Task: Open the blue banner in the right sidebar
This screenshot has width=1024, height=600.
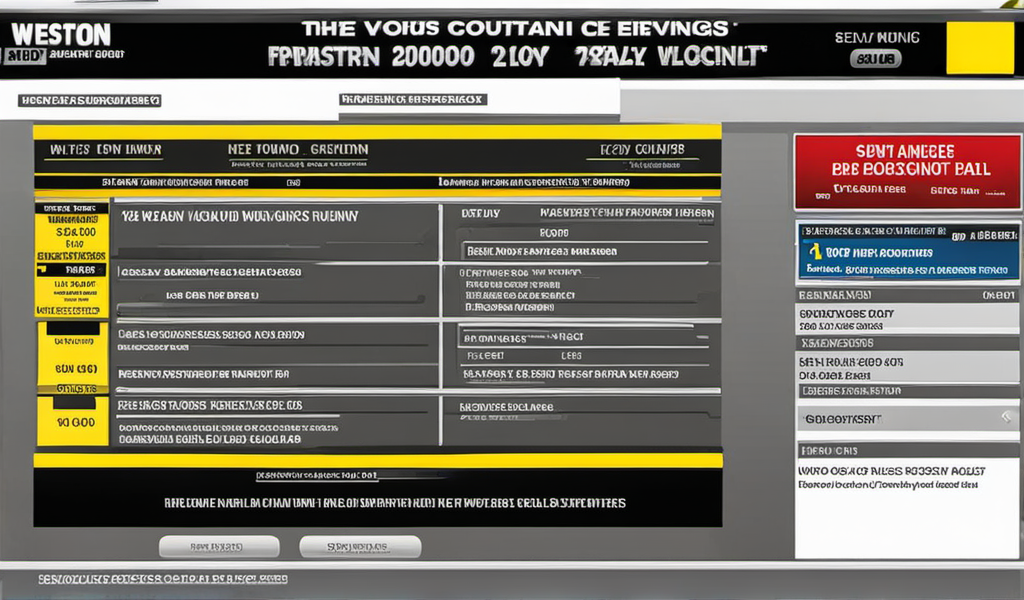Action: [910, 250]
